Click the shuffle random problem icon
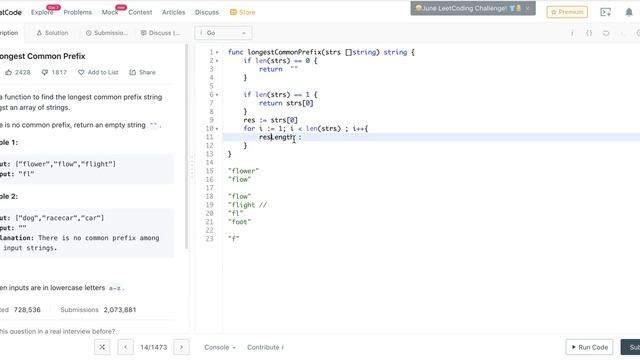The width and height of the screenshot is (640, 360). 102,347
